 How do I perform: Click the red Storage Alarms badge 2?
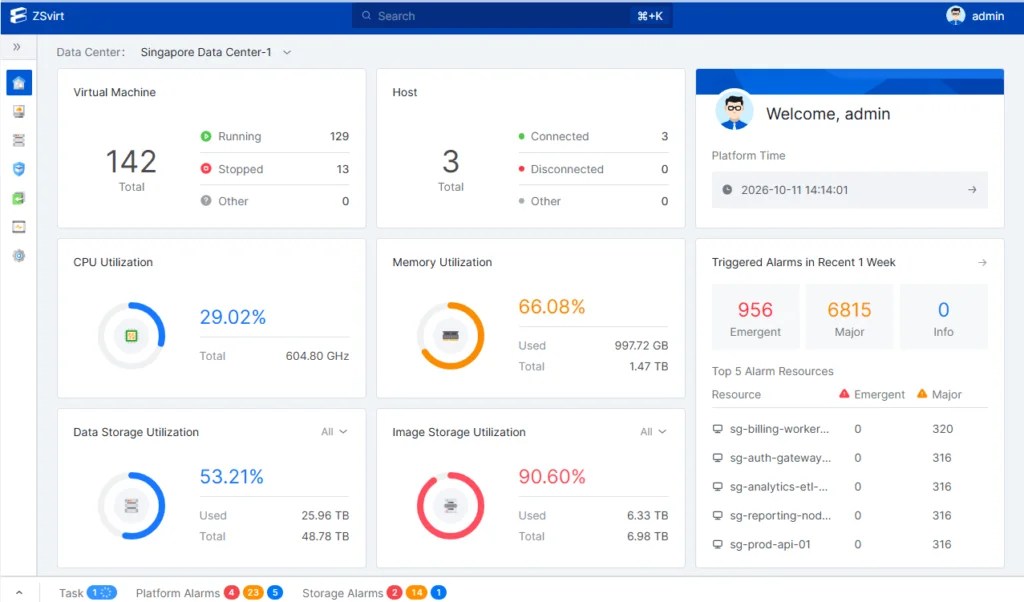pyautogui.click(x=394, y=592)
